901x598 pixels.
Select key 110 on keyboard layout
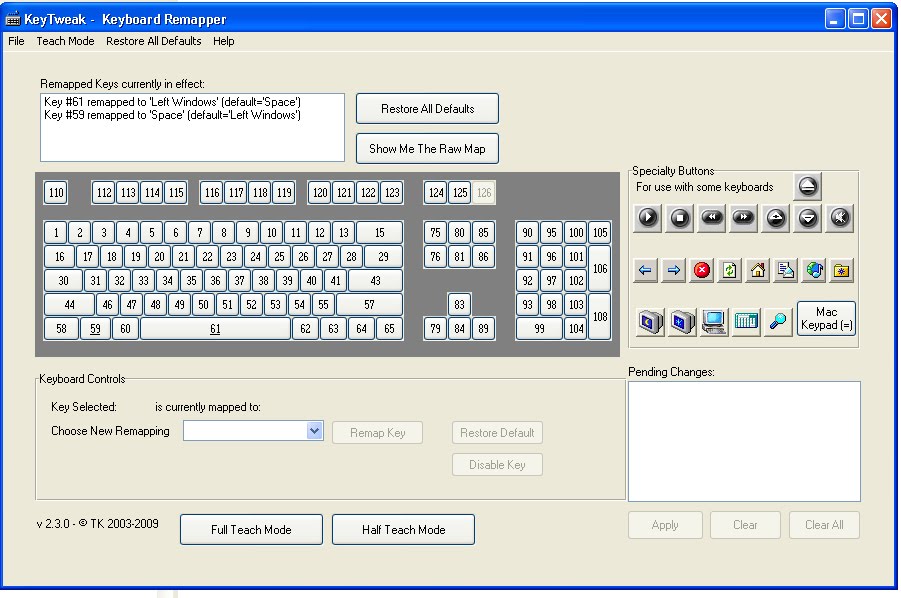point(56,192)
